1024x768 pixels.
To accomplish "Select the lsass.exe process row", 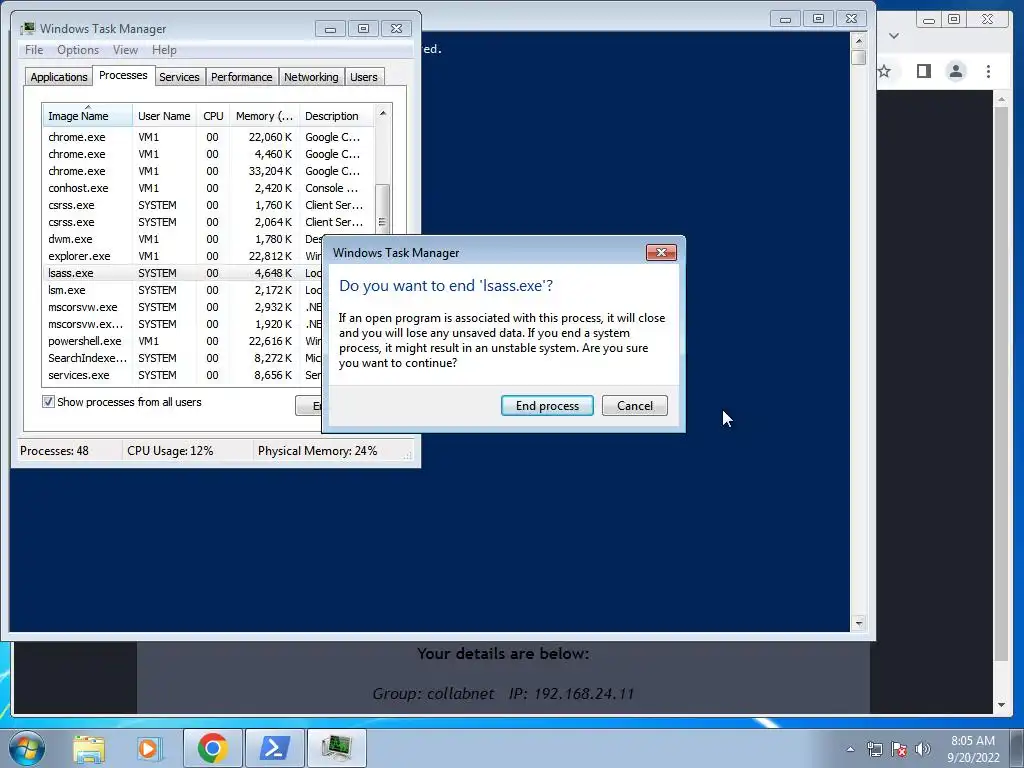I will (183, 273).
